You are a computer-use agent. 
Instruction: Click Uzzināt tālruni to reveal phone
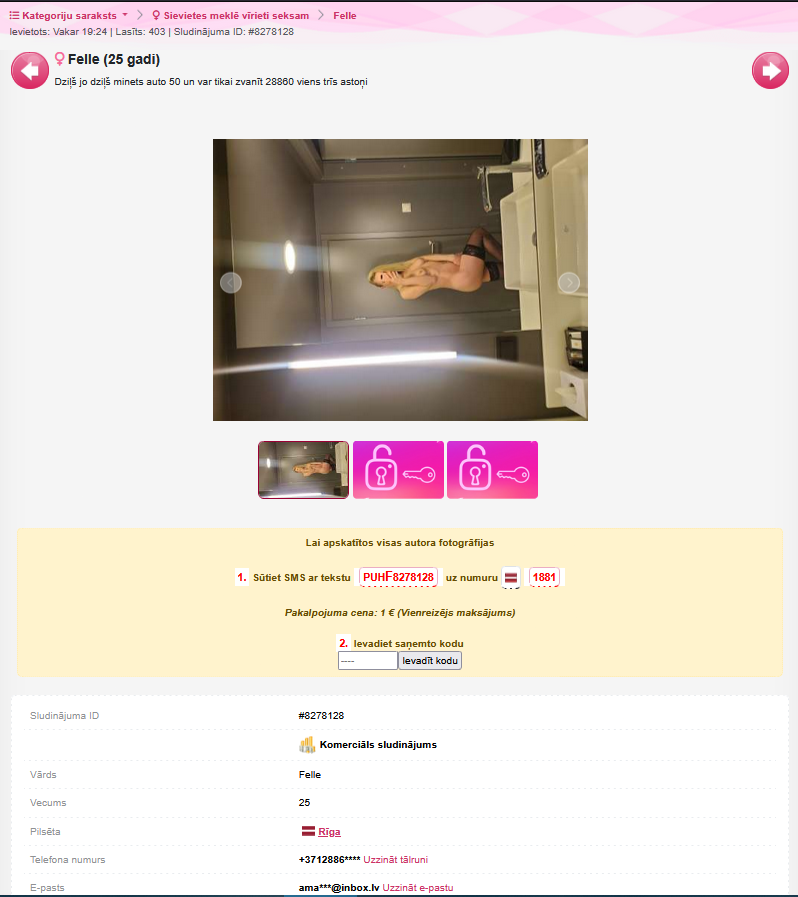(x=395, y=860)
